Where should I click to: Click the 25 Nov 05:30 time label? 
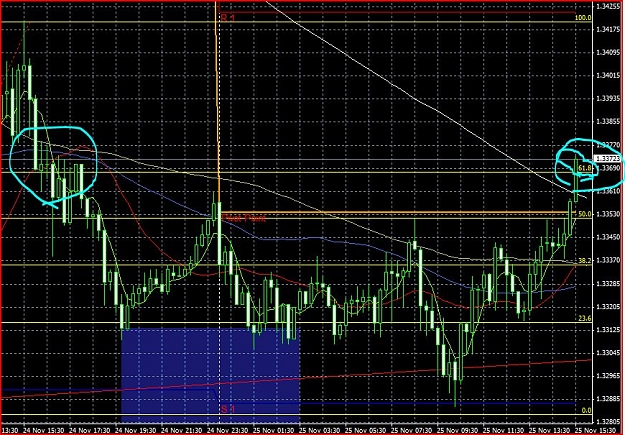(x=366, y=431)
